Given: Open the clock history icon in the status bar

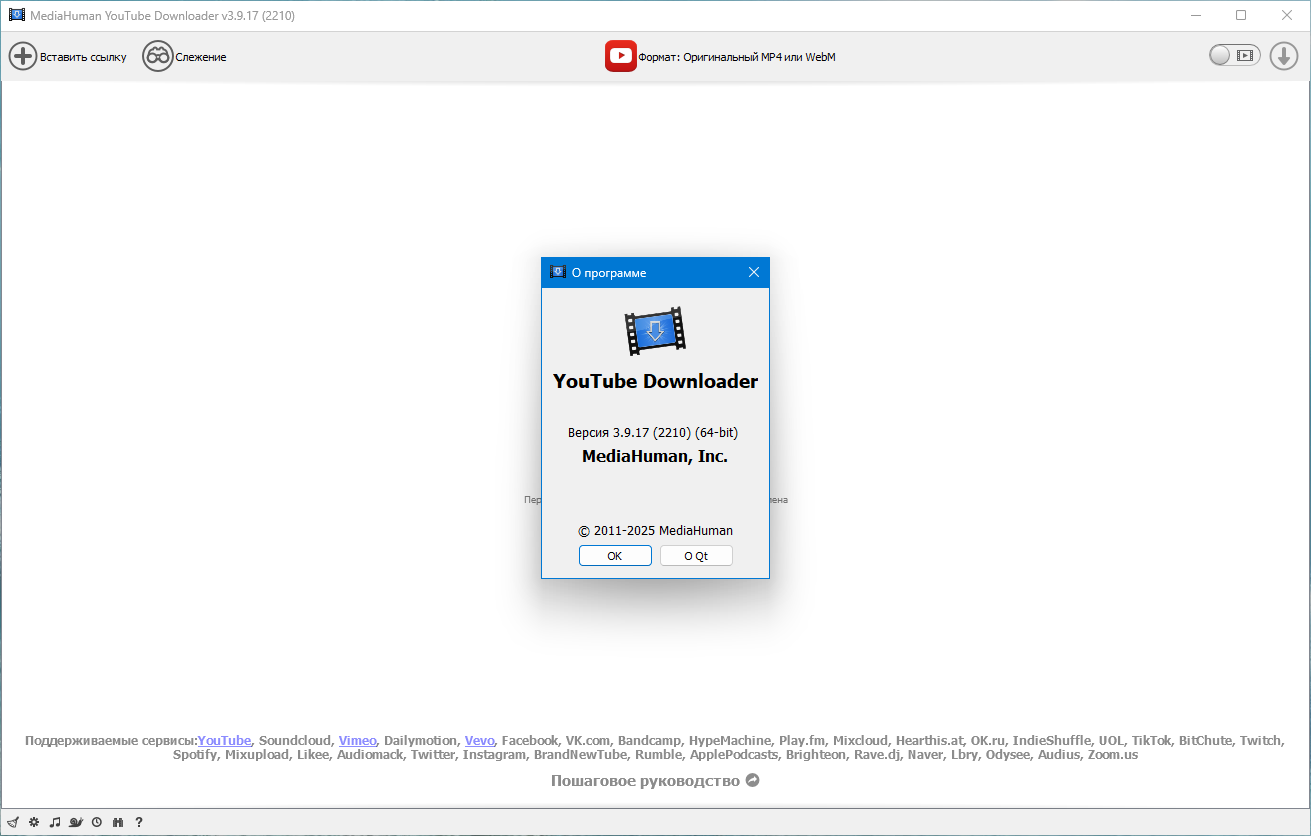Looking at the screenshot, I should click(x=97, y=822).
